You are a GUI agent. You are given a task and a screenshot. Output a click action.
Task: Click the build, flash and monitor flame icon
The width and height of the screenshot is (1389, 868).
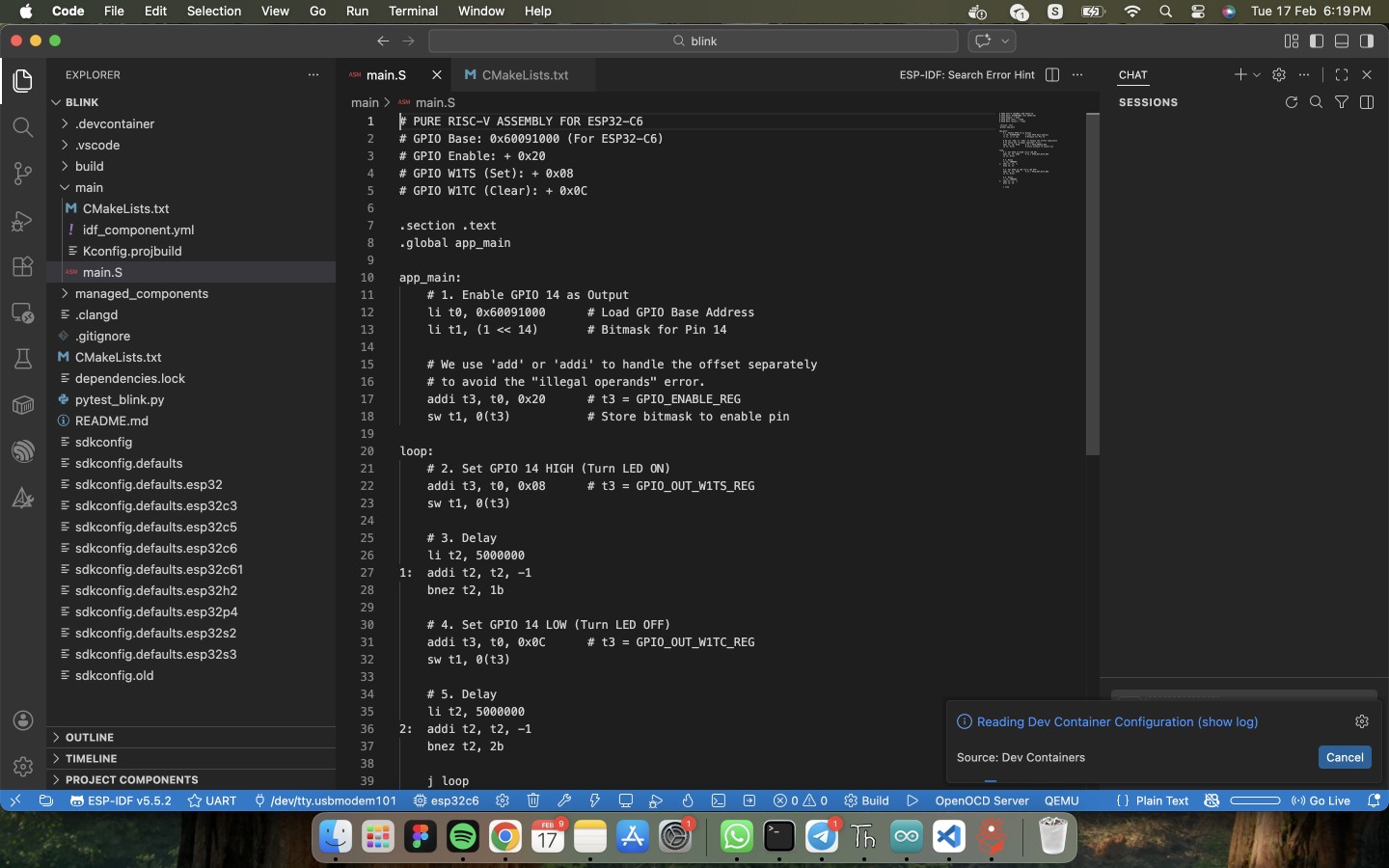688,800
